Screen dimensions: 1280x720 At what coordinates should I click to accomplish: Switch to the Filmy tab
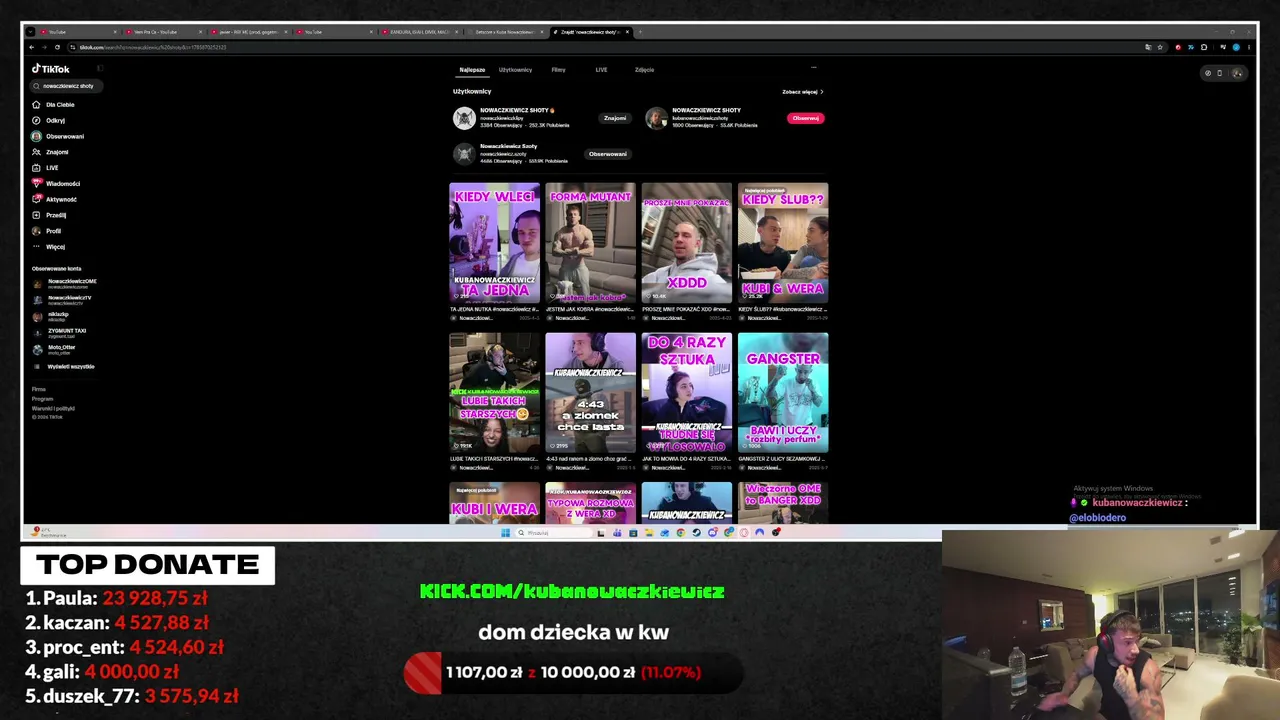point(558,70)
